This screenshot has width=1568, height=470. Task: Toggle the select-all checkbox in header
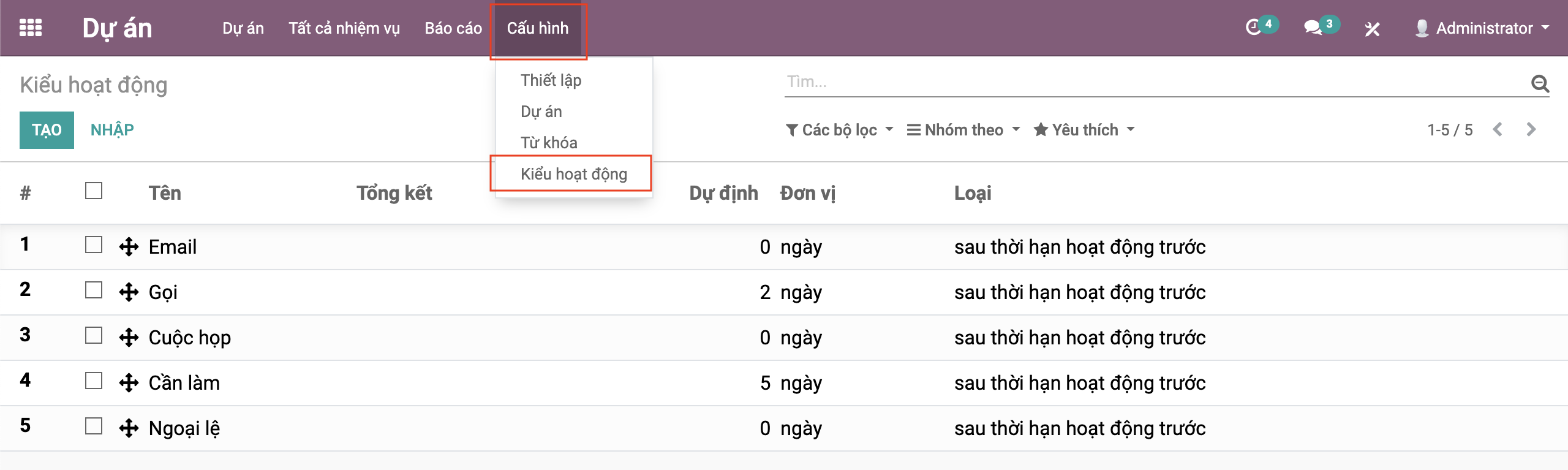click(x=94, y=191)
